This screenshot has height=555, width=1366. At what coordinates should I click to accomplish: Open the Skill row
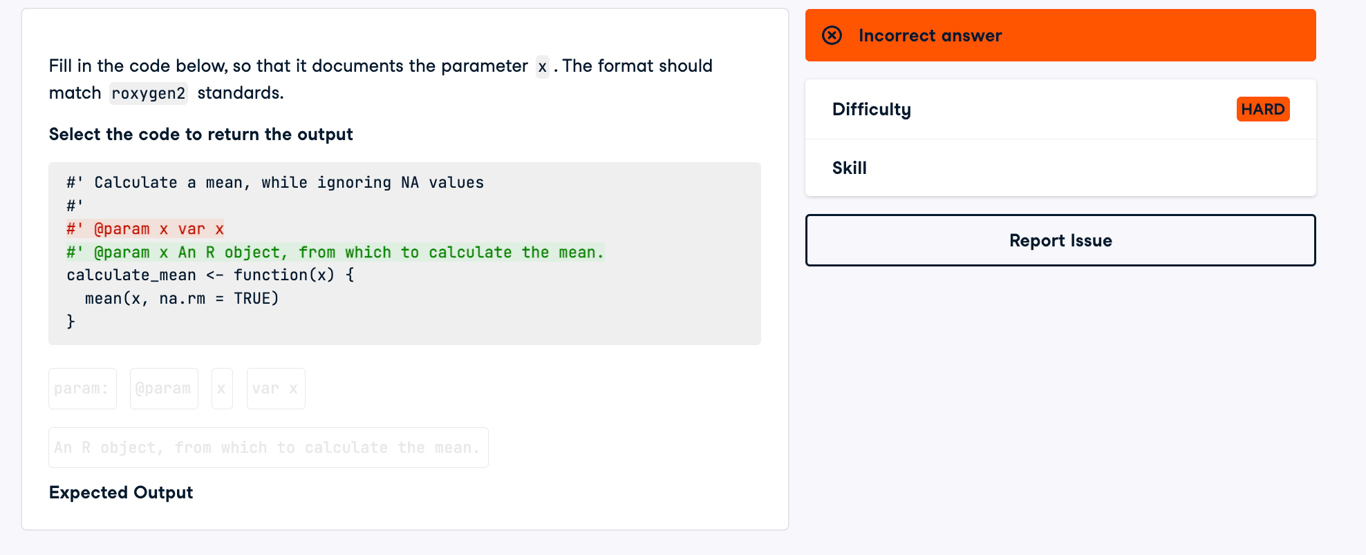click(1060, 168)
